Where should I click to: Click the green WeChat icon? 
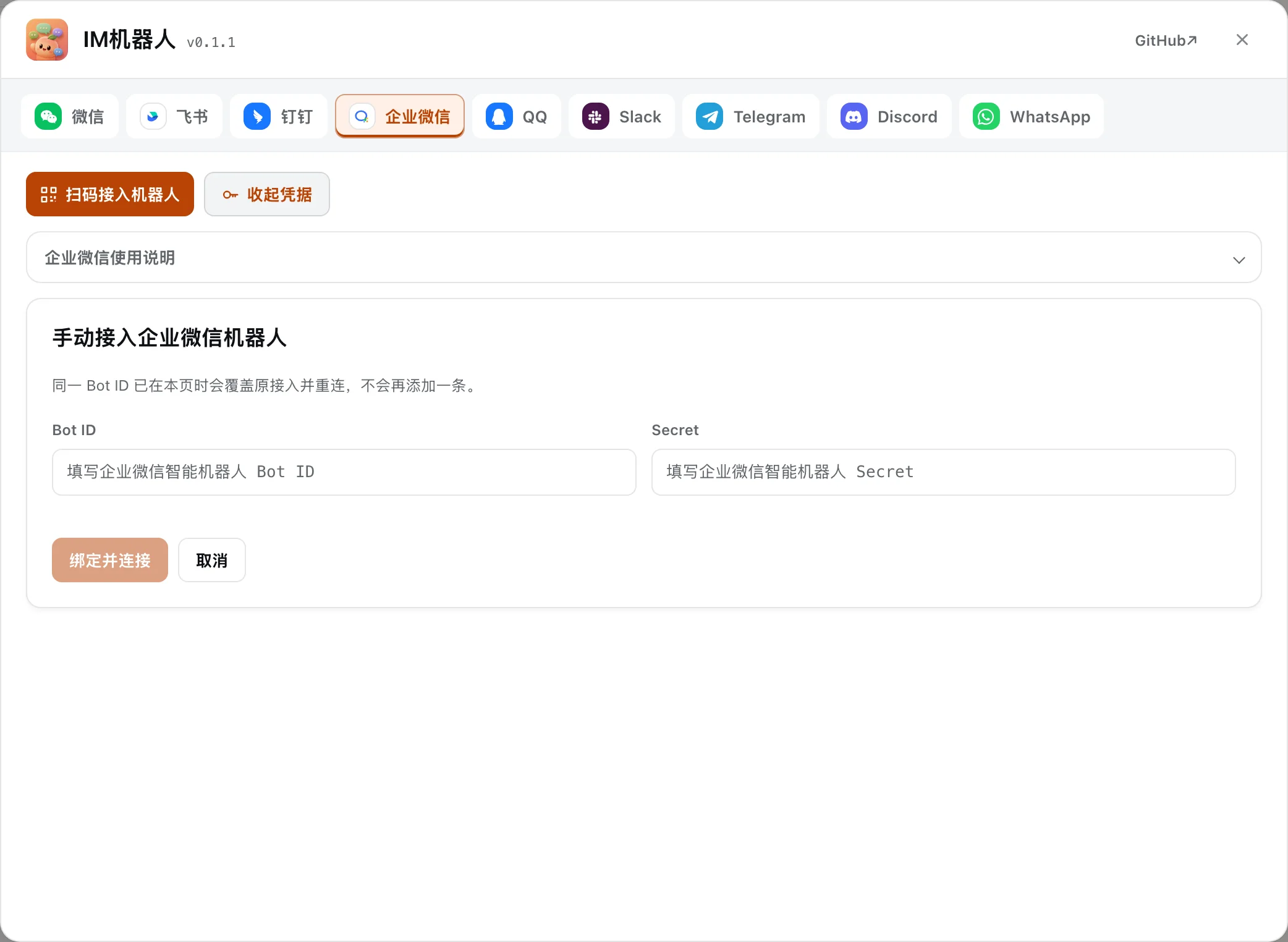click(48, 116)
